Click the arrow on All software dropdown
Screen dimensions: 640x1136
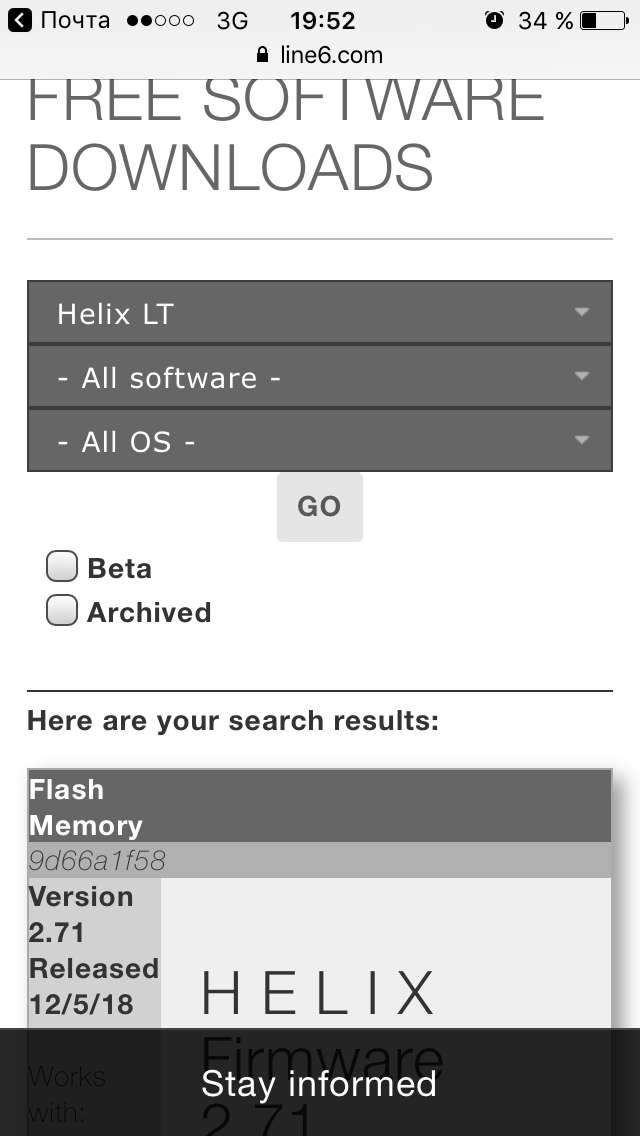coord(582,377)
